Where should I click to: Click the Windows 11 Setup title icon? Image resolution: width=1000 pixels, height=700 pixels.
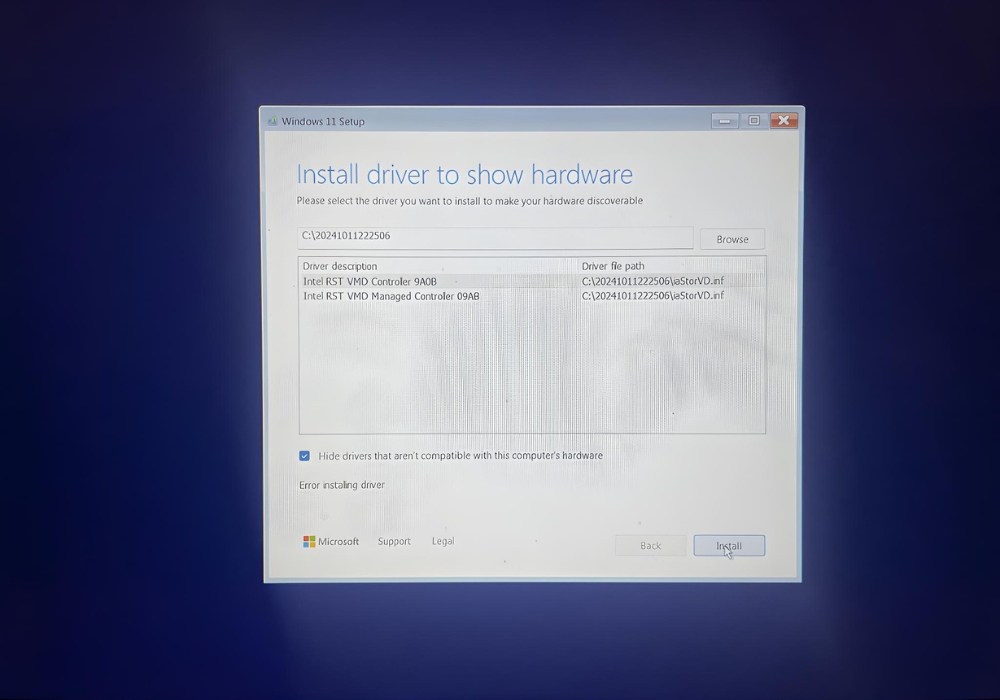pyautogui.click(x=273, y=120)
